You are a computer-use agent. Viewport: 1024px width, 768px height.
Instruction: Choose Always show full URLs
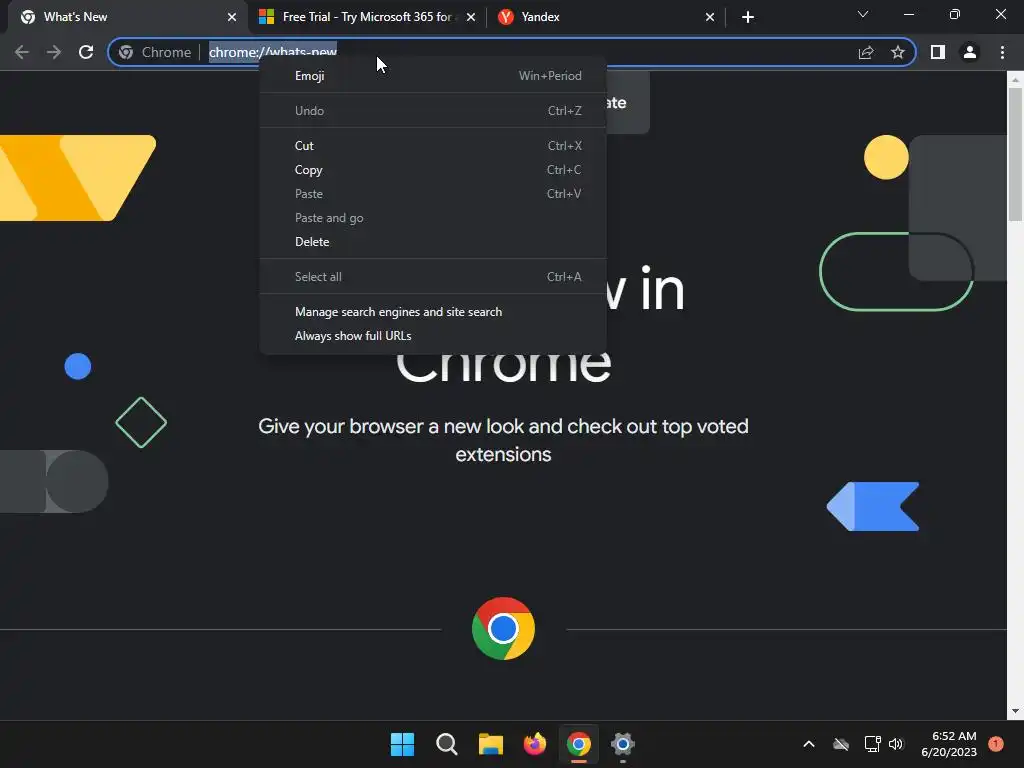tap(433, 336)
